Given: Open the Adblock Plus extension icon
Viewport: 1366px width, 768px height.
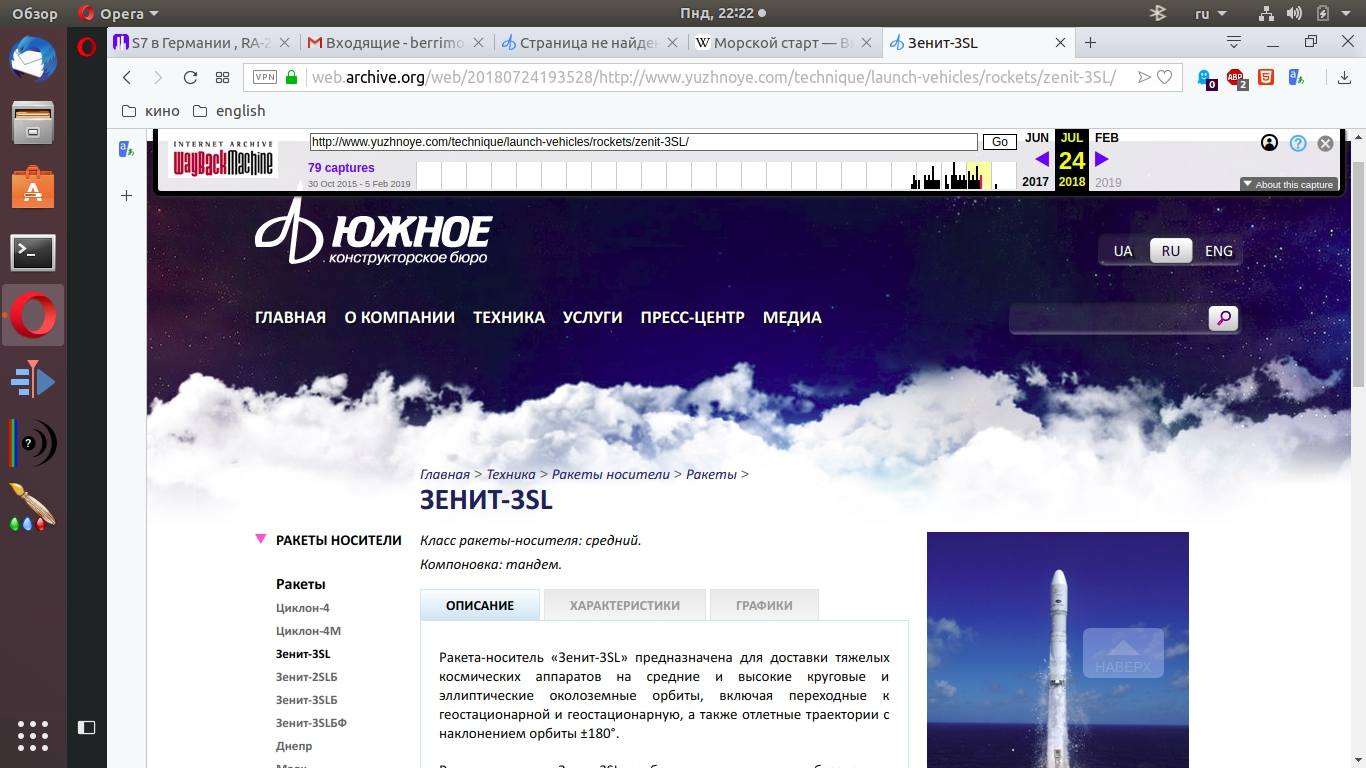Looking at the screenshot, I should pos(1236,78).
